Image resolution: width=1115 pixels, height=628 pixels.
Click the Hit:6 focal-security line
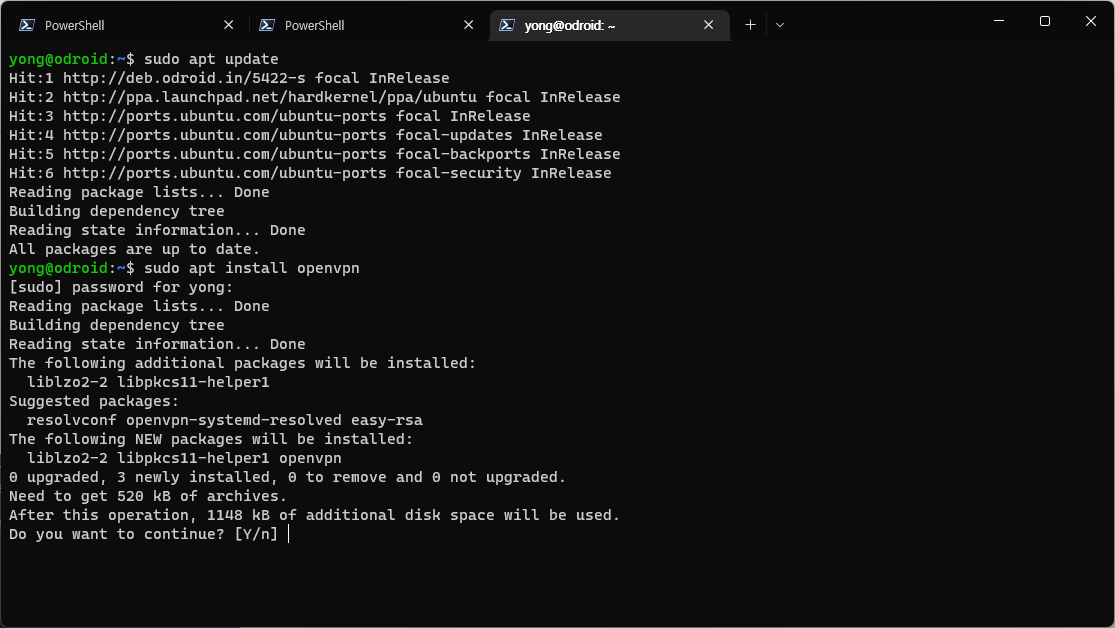[310, 173]
